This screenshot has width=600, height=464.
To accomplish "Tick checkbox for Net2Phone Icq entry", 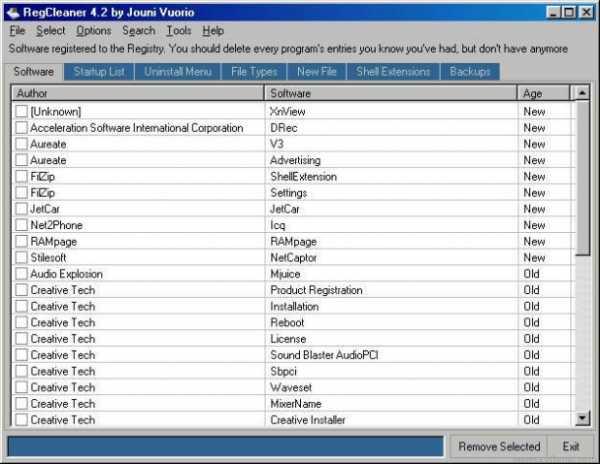I will 22,225.
